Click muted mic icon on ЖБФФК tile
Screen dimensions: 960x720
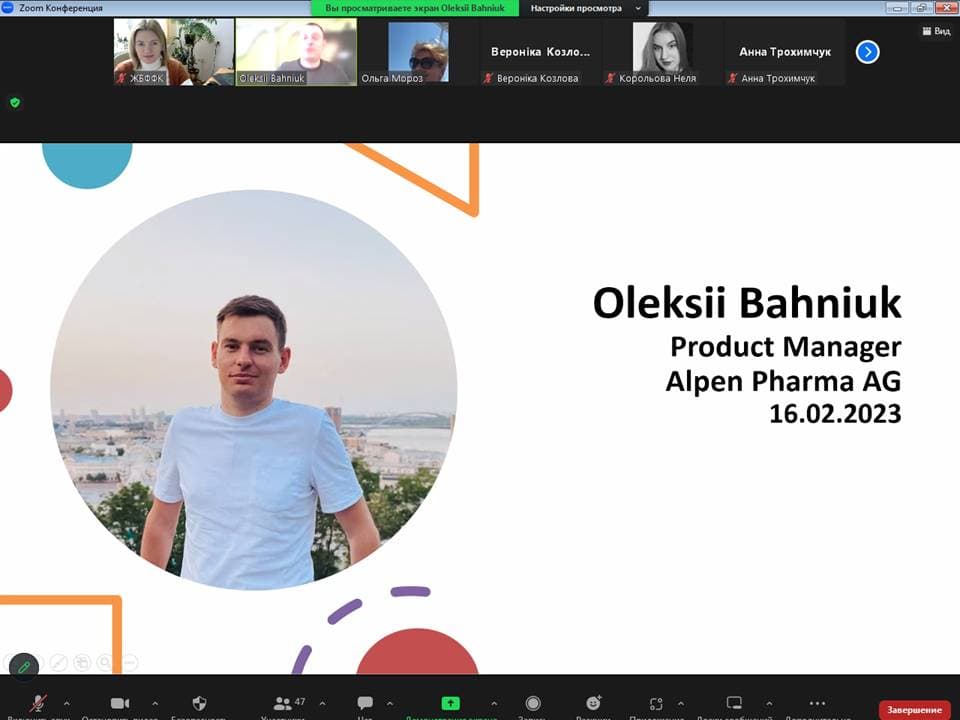point(122,78)
